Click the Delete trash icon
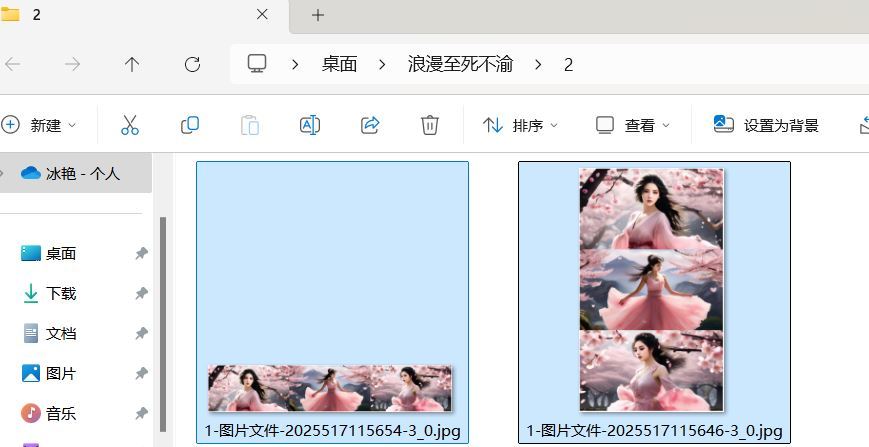The height and width of the screenshot is (447, 869). click(430, 125)
